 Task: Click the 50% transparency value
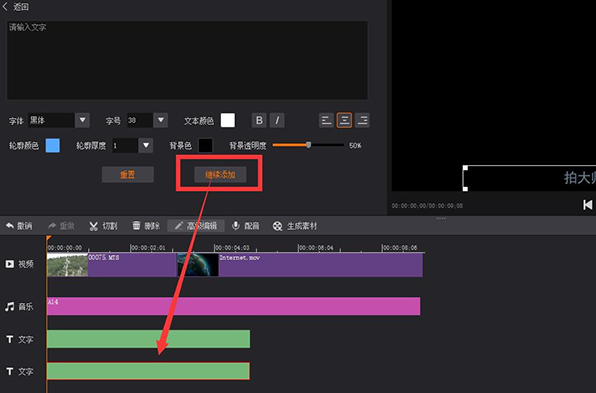tap(355, 146)
